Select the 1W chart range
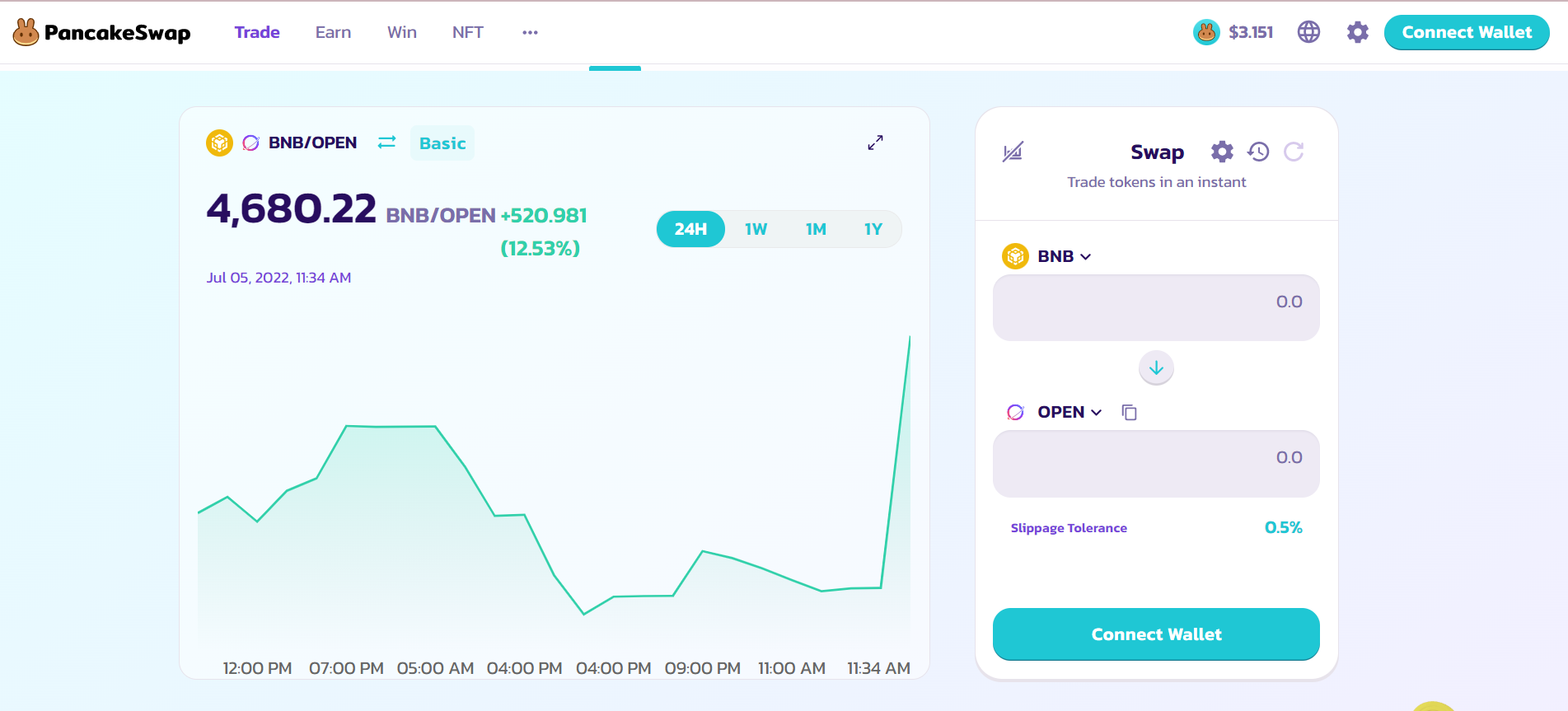The height and width of the screenshot is (711, 1568). [x=756, y=229]
